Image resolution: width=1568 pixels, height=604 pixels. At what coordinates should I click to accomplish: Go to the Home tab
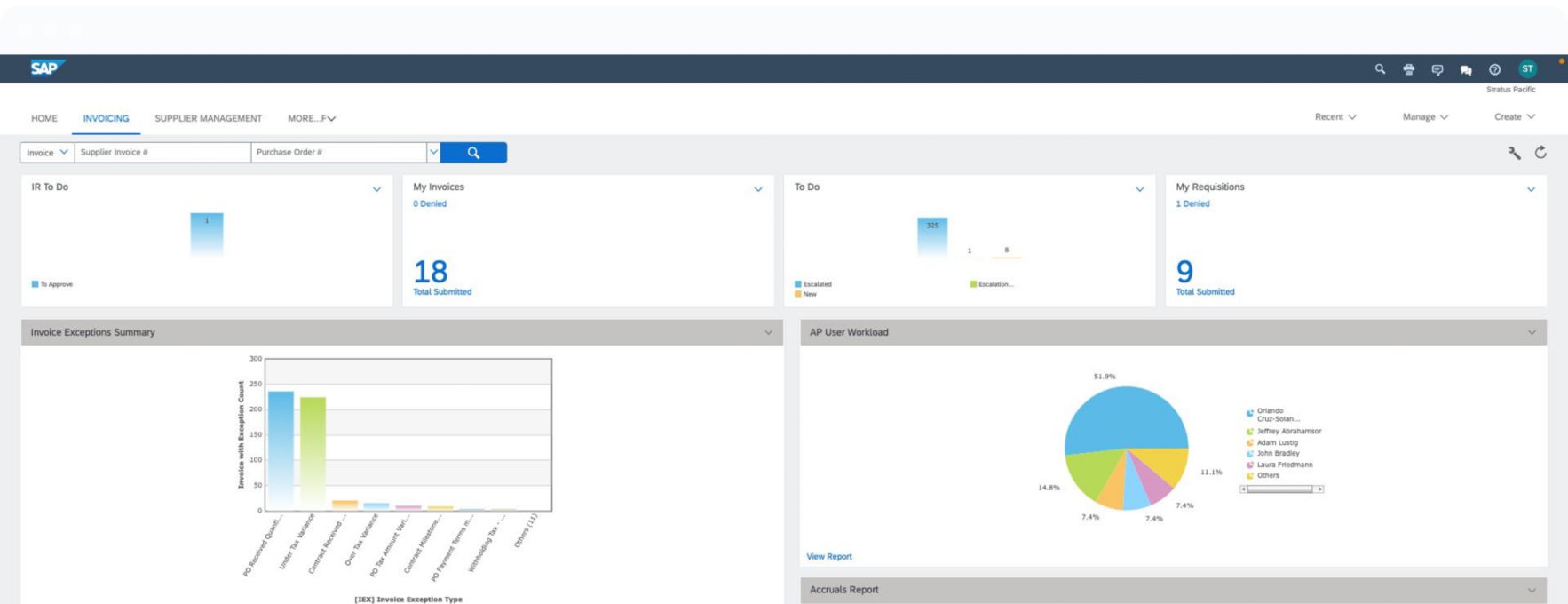coord(44,118)
